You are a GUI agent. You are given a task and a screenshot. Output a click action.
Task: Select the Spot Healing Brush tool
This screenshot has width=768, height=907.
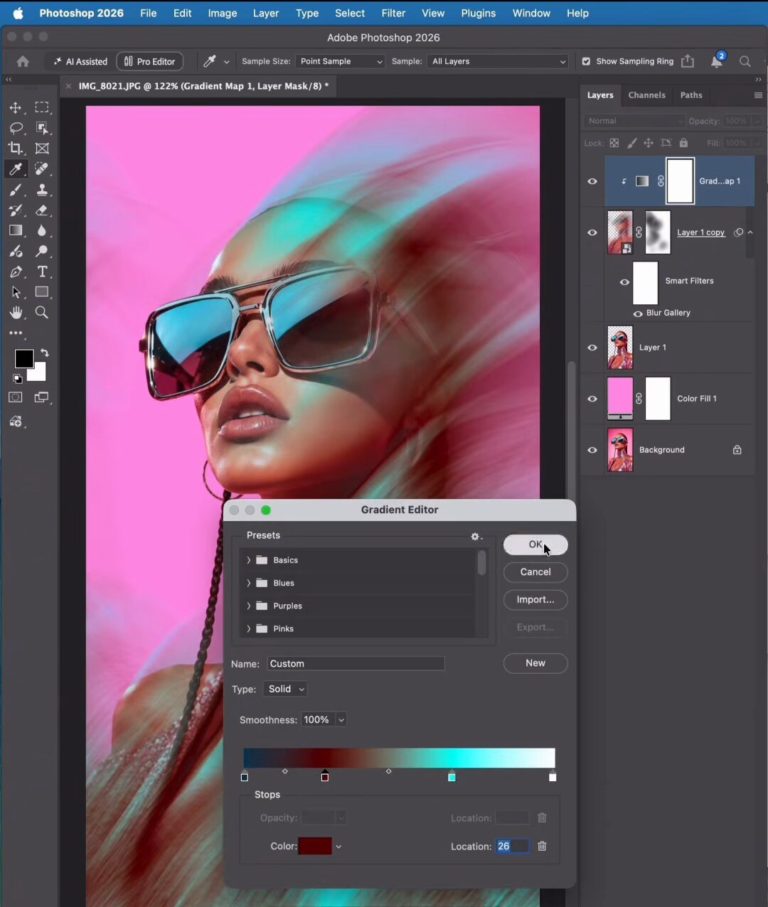point(42,168)
